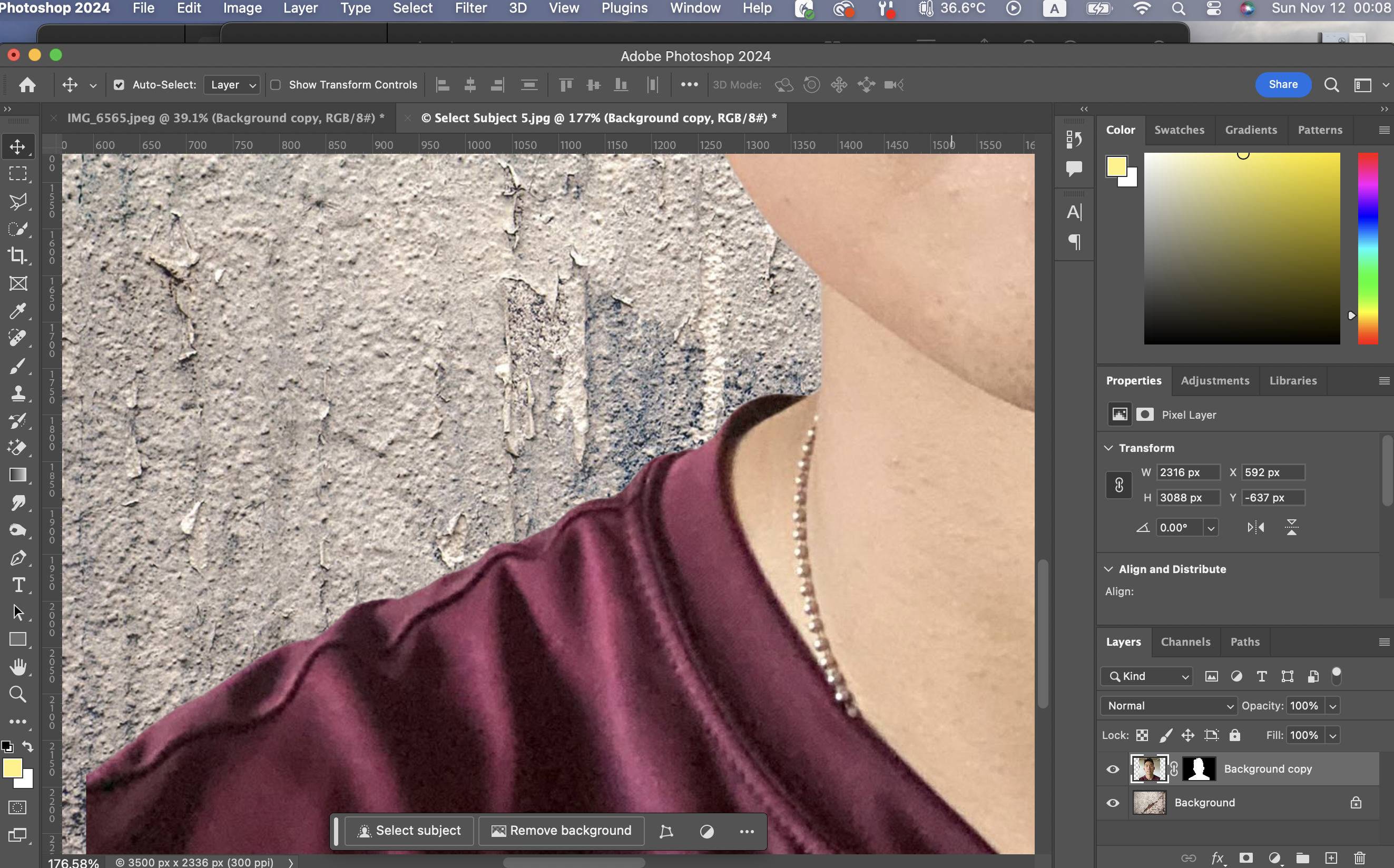This screenshot has width=1394, height=868.
Task: Collapse the Align and Distribute section
Action: point(1108,569)
